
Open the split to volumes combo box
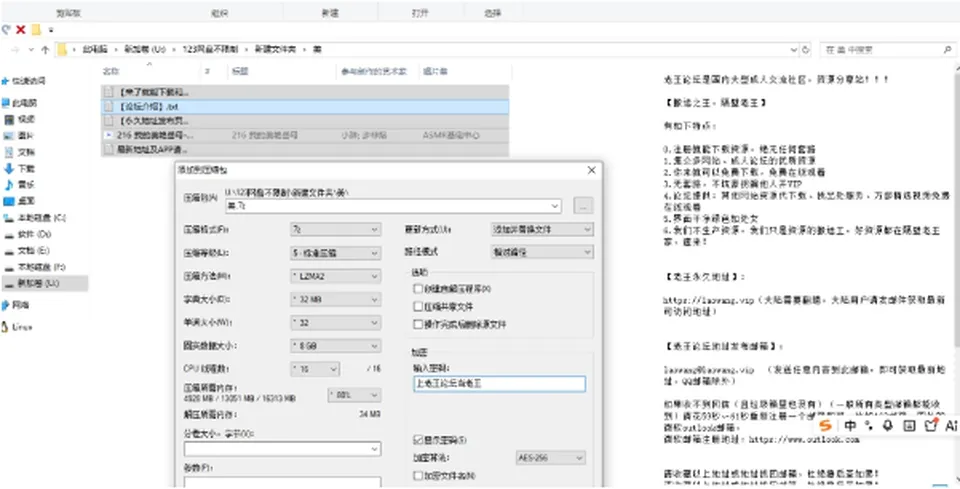(282, 449)
